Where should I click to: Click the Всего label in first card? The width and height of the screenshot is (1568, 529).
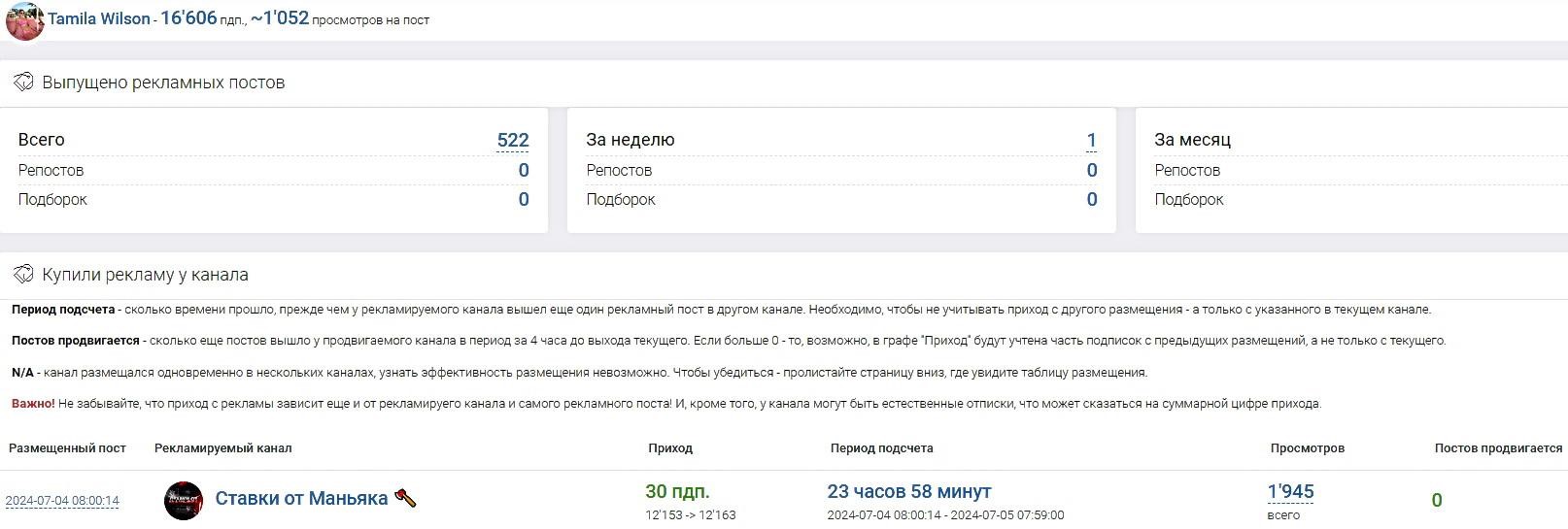coord(41,140)
